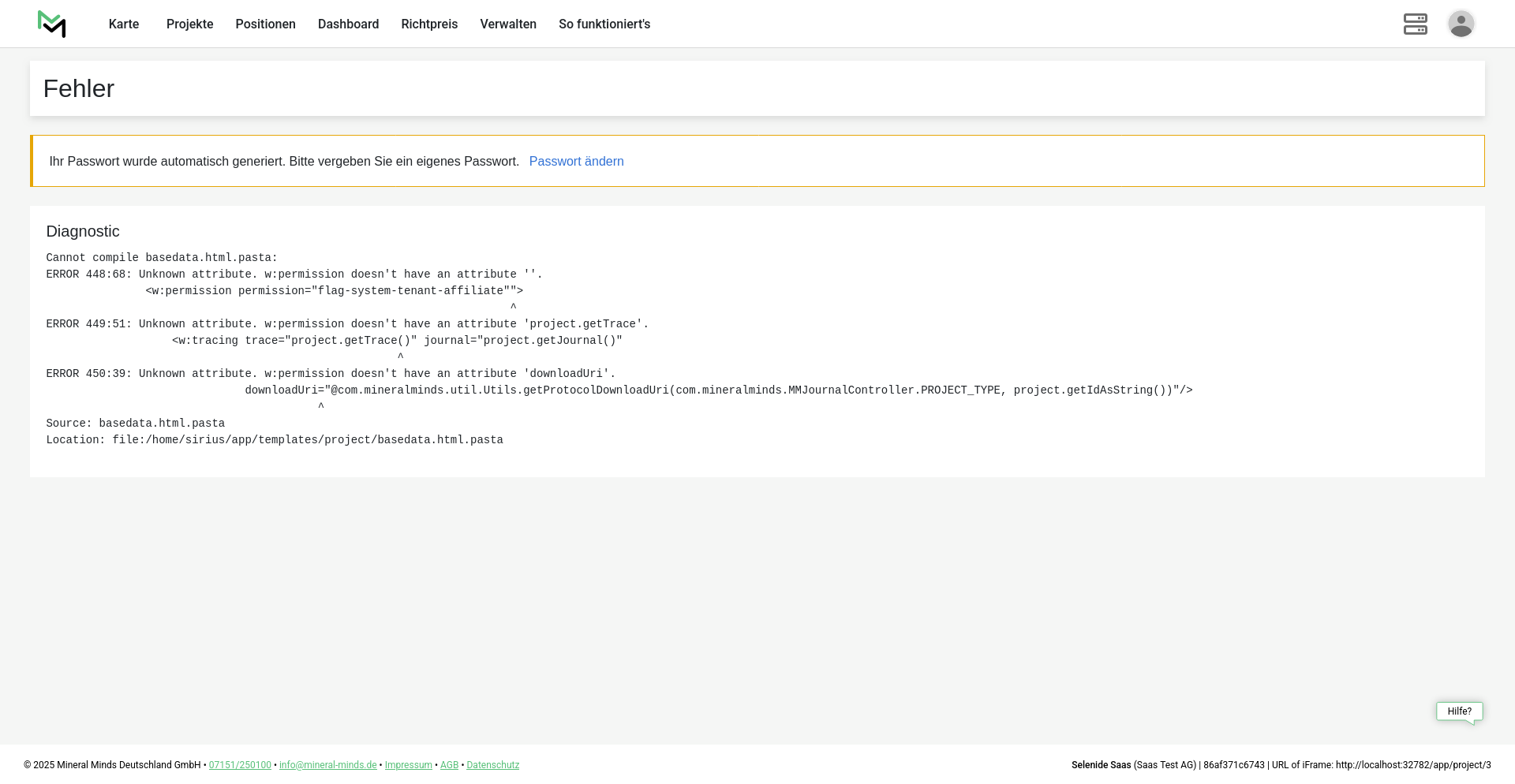
Task: Click the Fehler page heading
Action: [79, 89]
